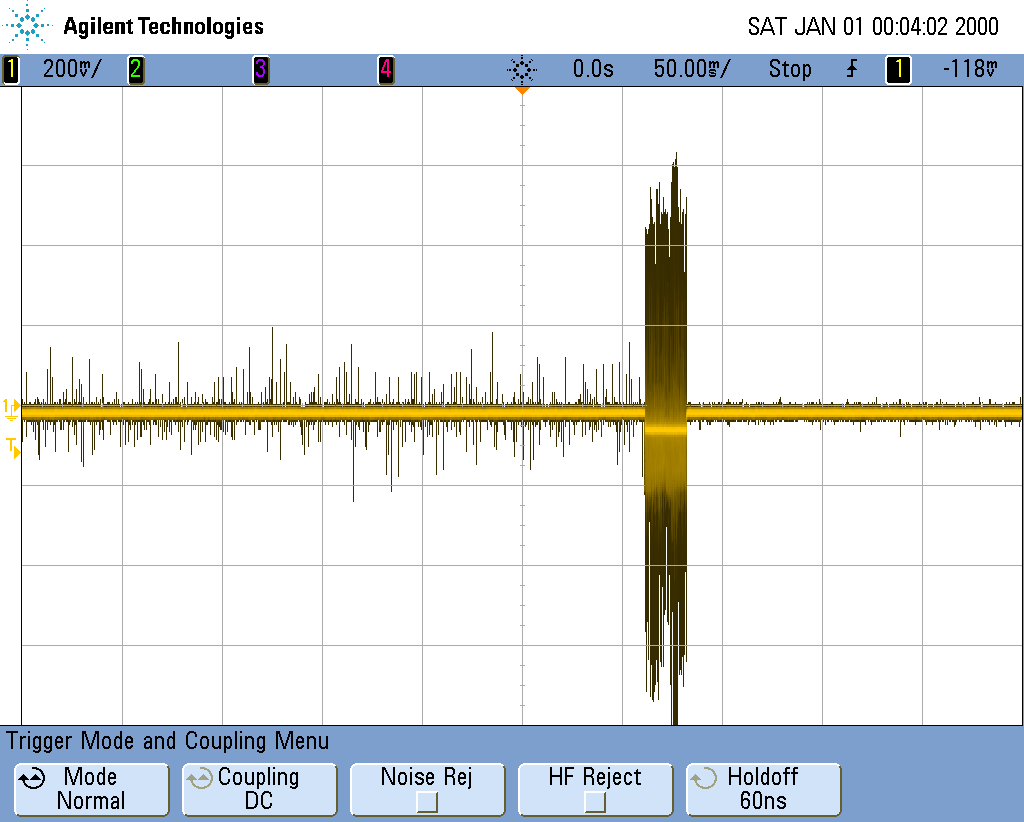The height and width of the screenshot is (822, 1024).
Task: Select the purple channel 3 indicator
Action: pos(260,70)
